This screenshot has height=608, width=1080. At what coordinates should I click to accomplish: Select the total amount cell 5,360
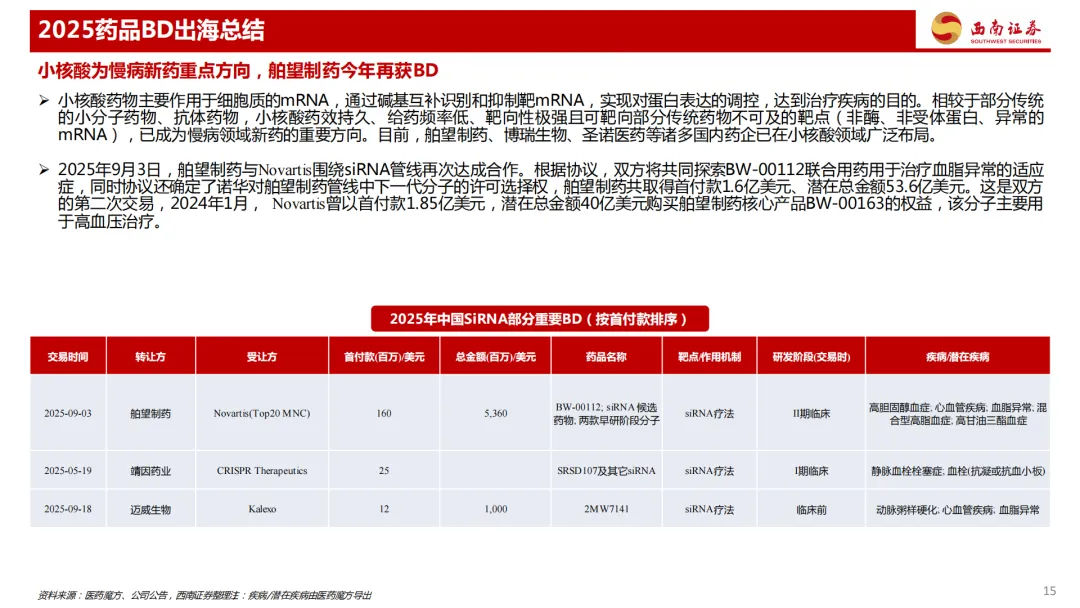(x=495, y=413)
